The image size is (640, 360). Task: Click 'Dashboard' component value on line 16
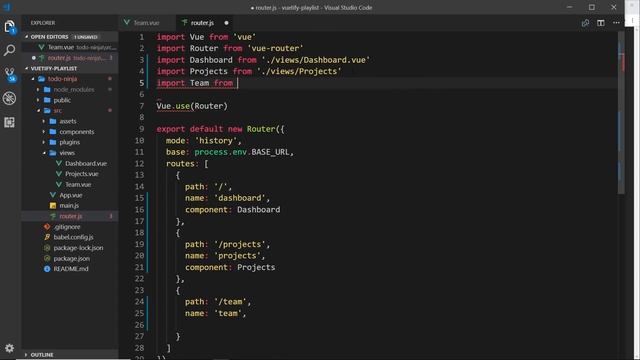coord(259,209)
